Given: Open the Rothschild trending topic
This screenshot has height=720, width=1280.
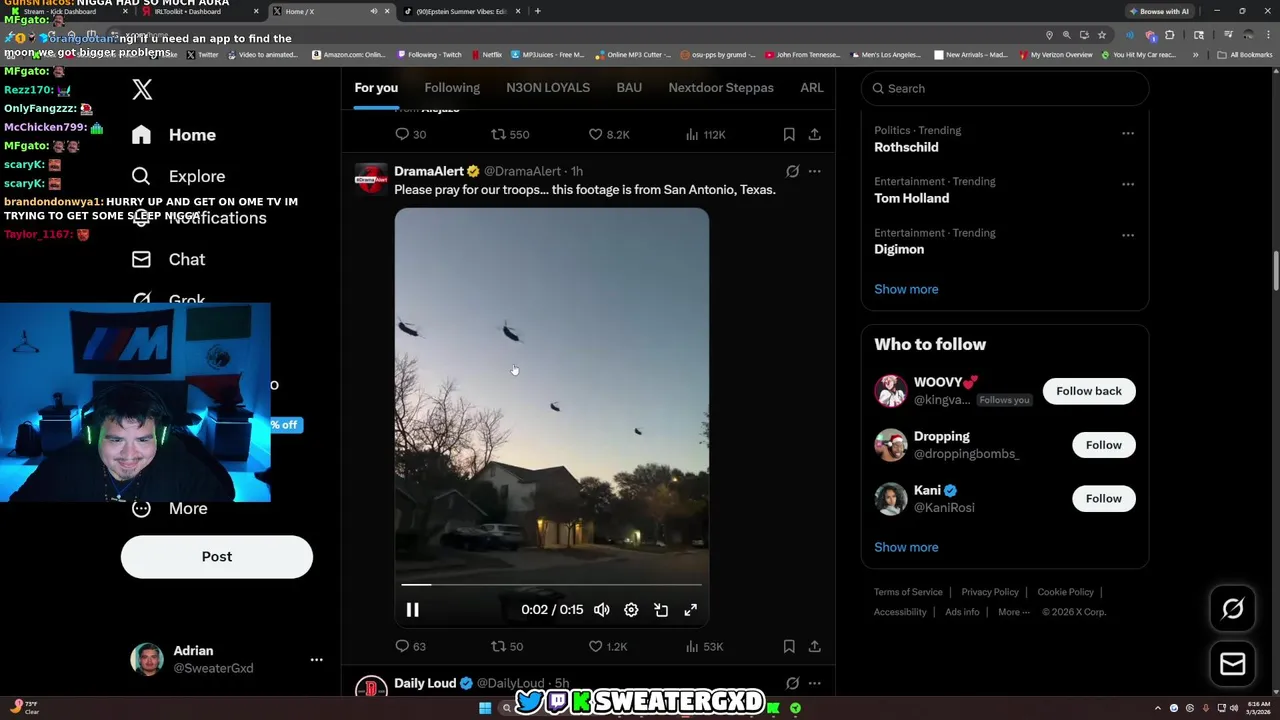Looking at the screenshot, I should pyautogui.click(x=906, y=147).
